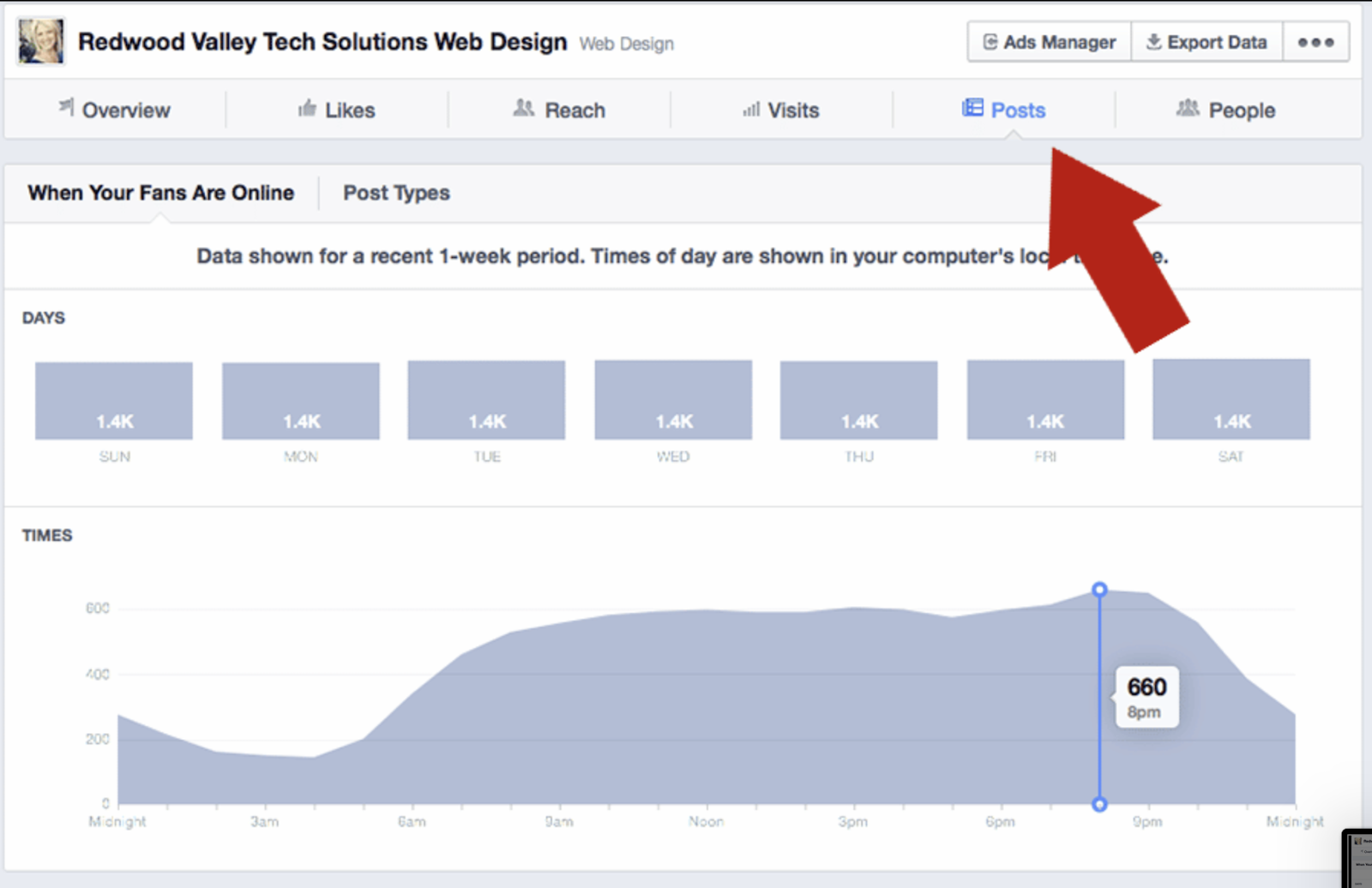The image size is (1372, 888).
Task: Click the Posts list icon
Action: pyautogui.click(x=972, y=107)
